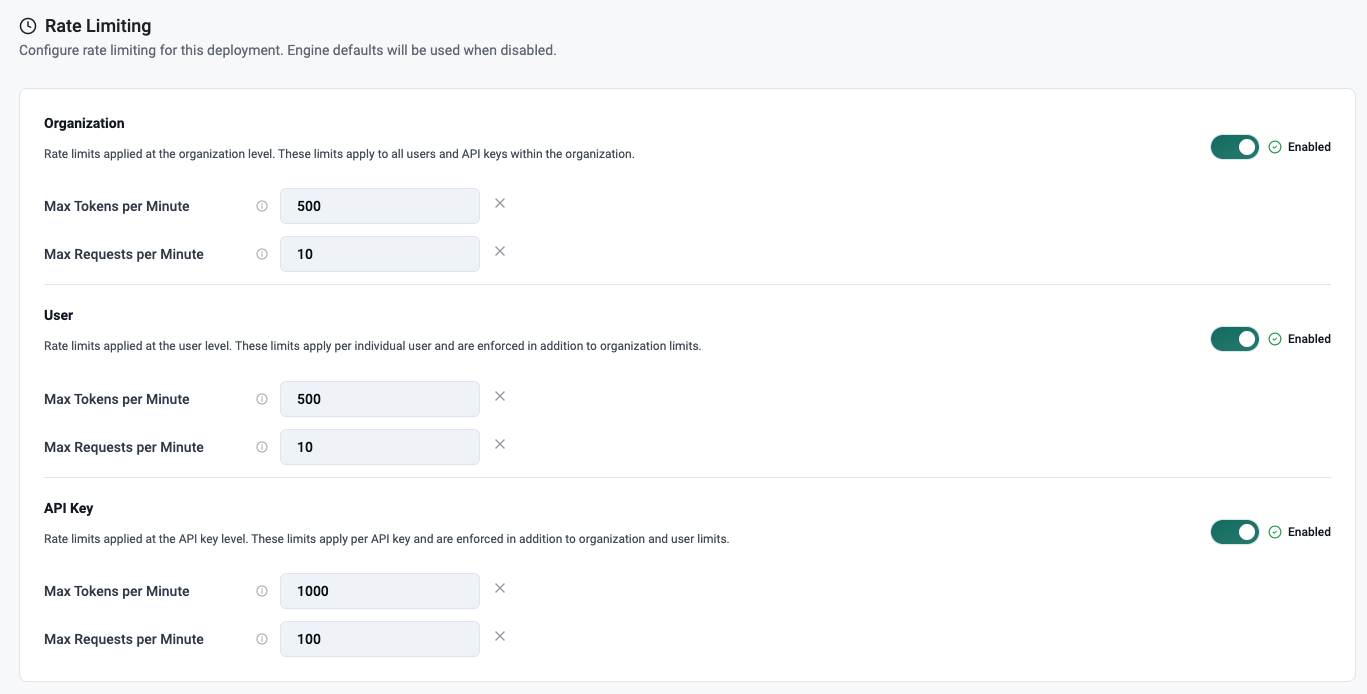Show info for User Max Tokens per Minute
Screen dimensions: 1367x694
pyautogui.click(x=262, y=399)
